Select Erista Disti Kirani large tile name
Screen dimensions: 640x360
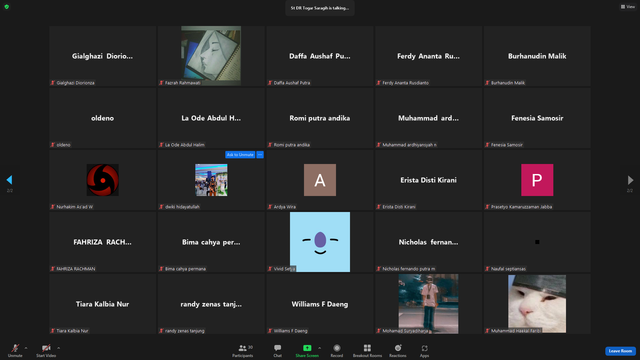pyautogui.click(x=428, y=180)
